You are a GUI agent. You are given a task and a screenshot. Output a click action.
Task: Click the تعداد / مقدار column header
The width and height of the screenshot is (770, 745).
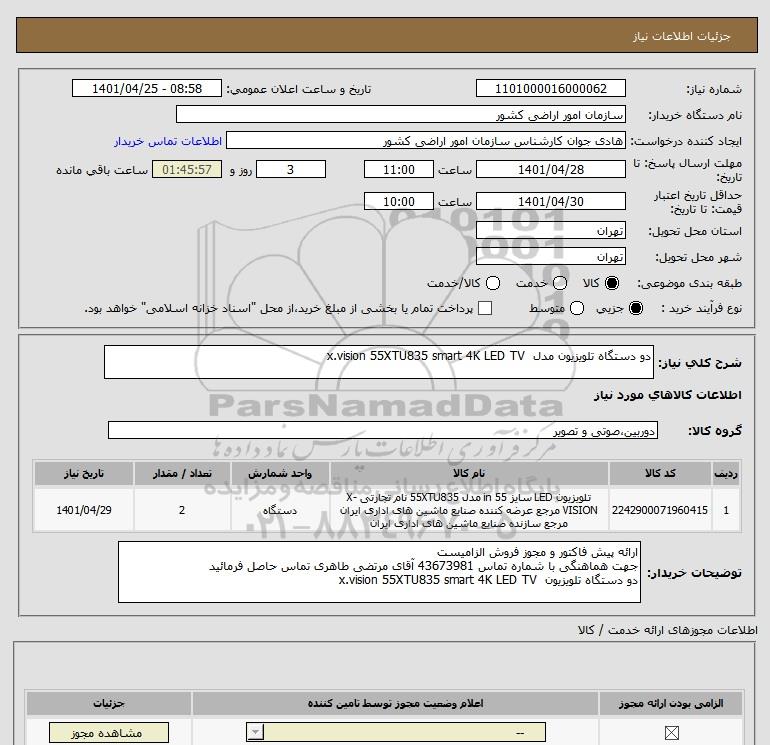coord(182,473)
